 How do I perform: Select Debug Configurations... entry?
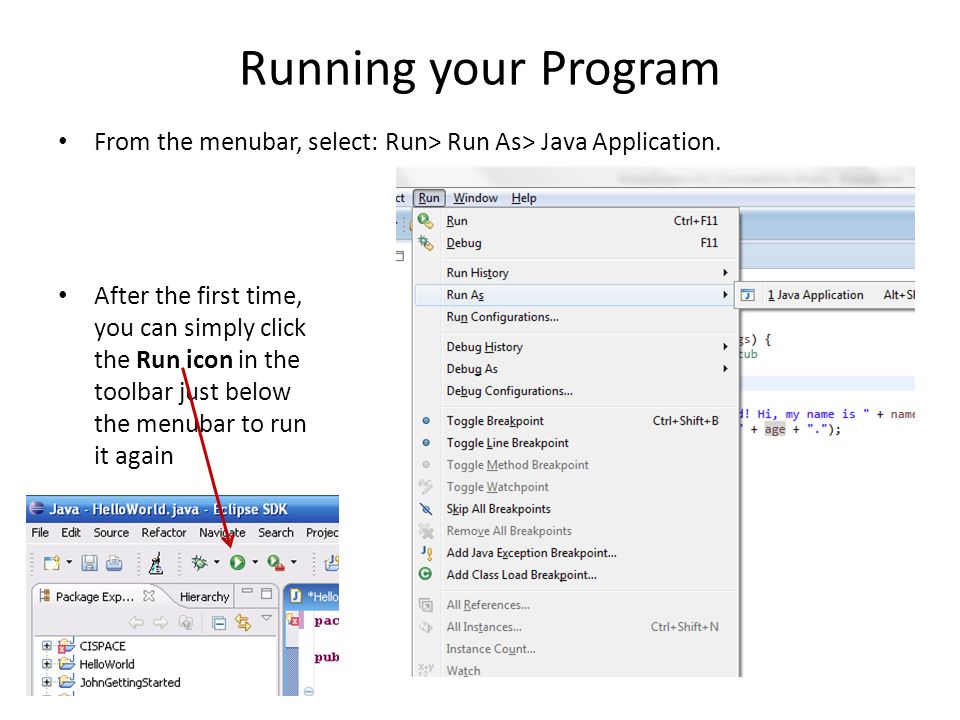(576, 391)
